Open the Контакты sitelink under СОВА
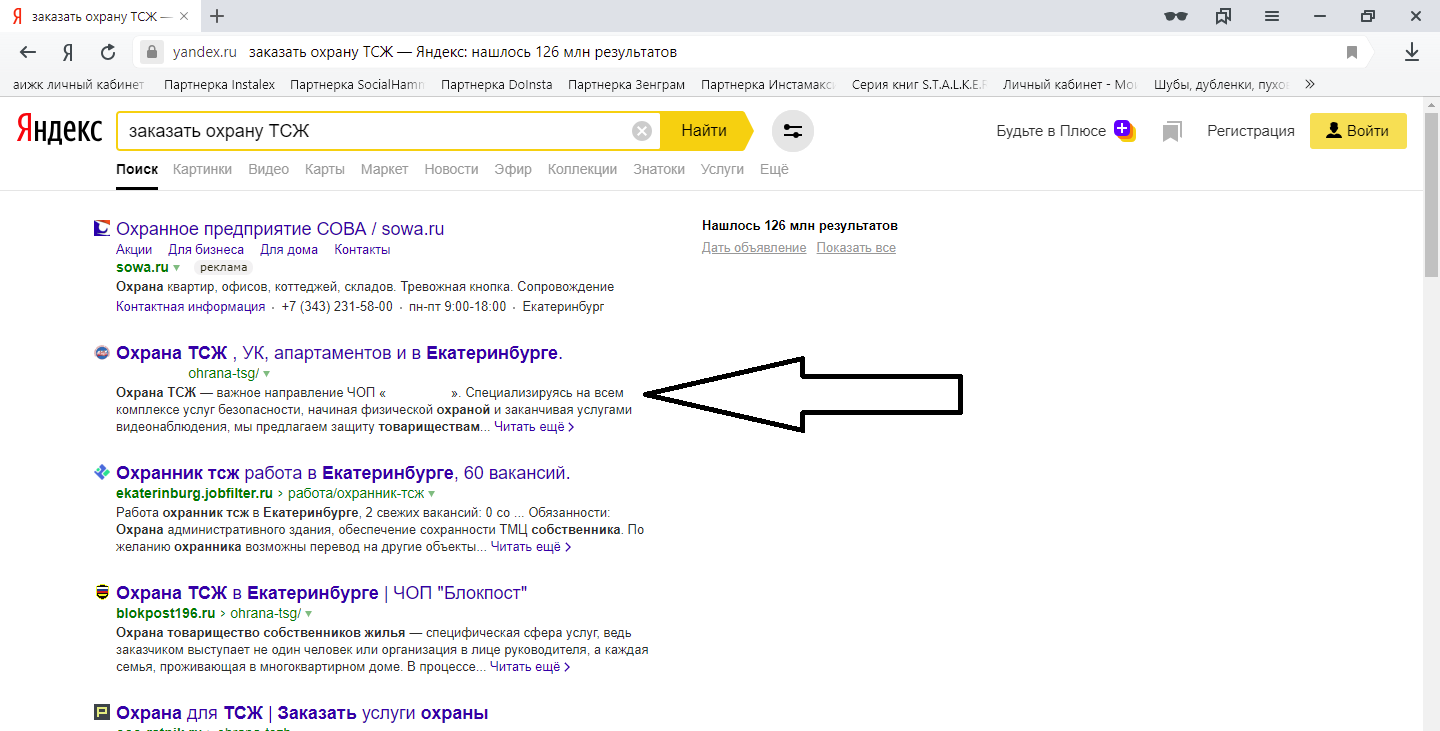Screen dimensions: 1440x731 (362, 250)
